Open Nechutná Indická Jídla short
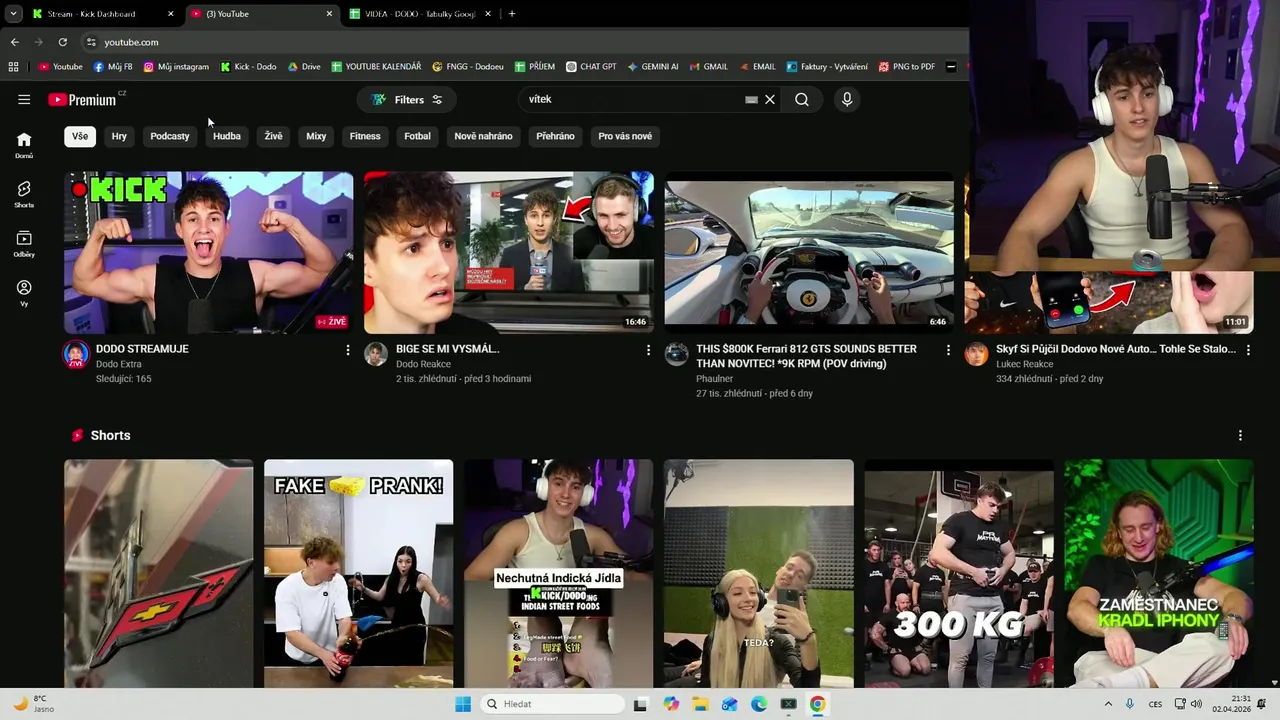Viewport: 1280px width, 720px height. pyautogui.click(x=559, y=573)
